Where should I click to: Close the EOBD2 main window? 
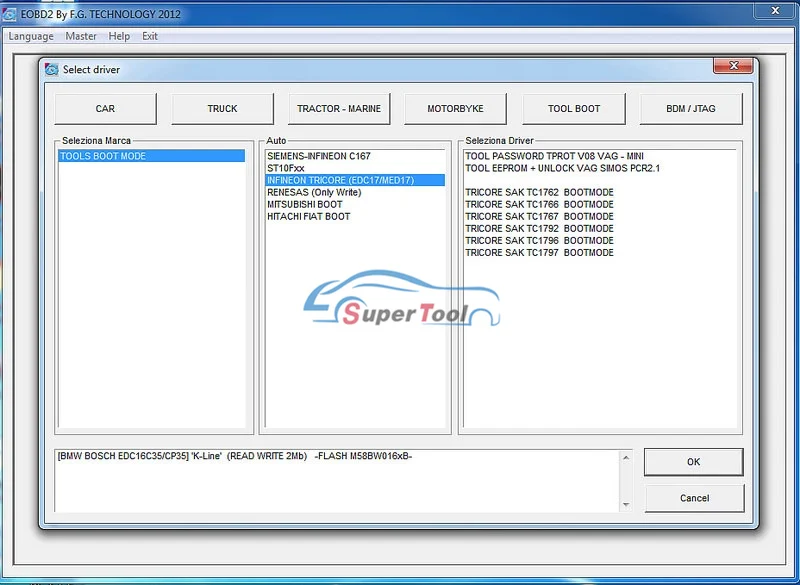tap(775, 10)
